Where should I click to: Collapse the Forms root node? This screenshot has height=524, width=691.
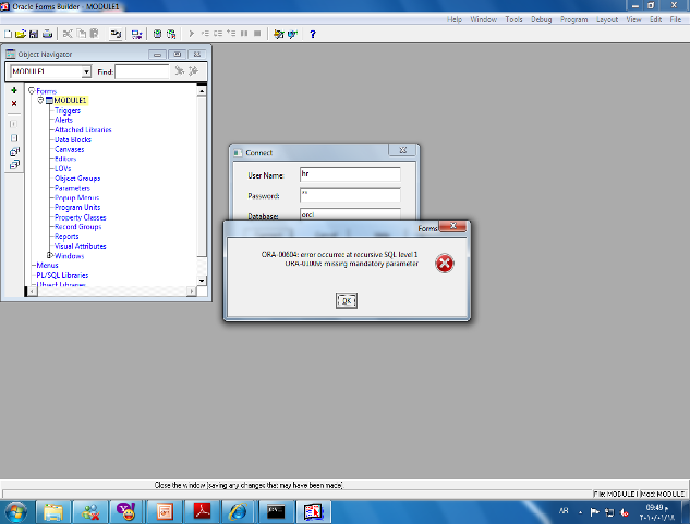tap(31, 91)
